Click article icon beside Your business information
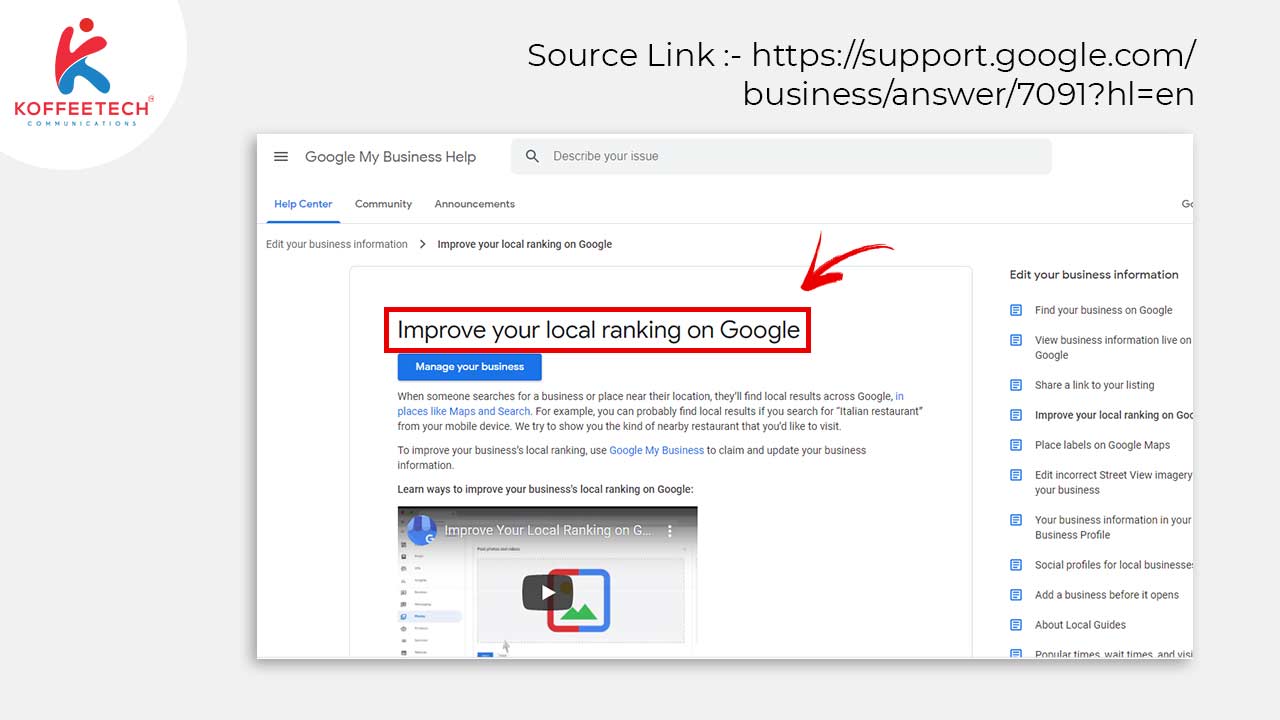 (x=1016, y=520)
